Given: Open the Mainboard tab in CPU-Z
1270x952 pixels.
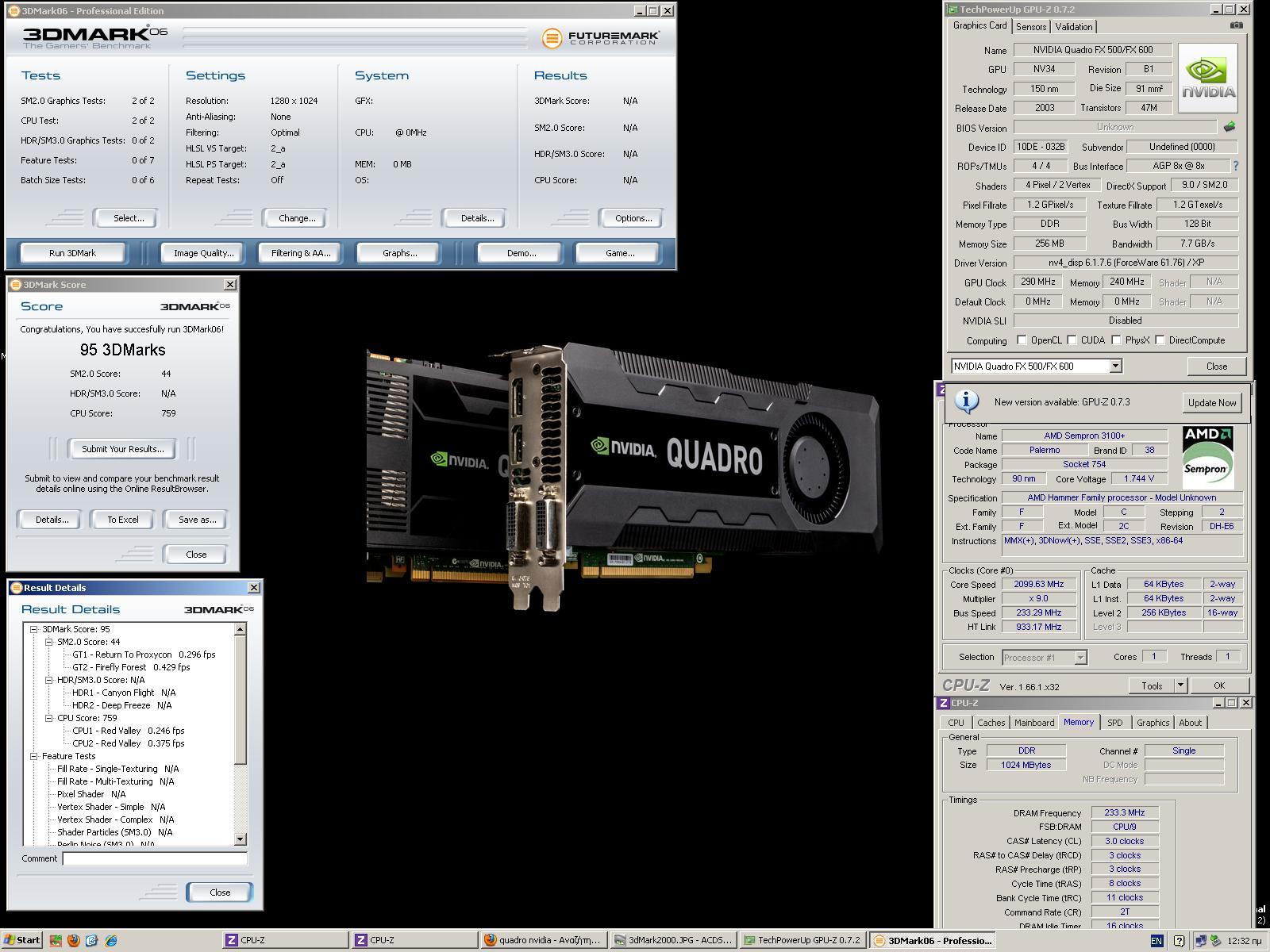Looking at the screenshot, I should pos(1034,723).
